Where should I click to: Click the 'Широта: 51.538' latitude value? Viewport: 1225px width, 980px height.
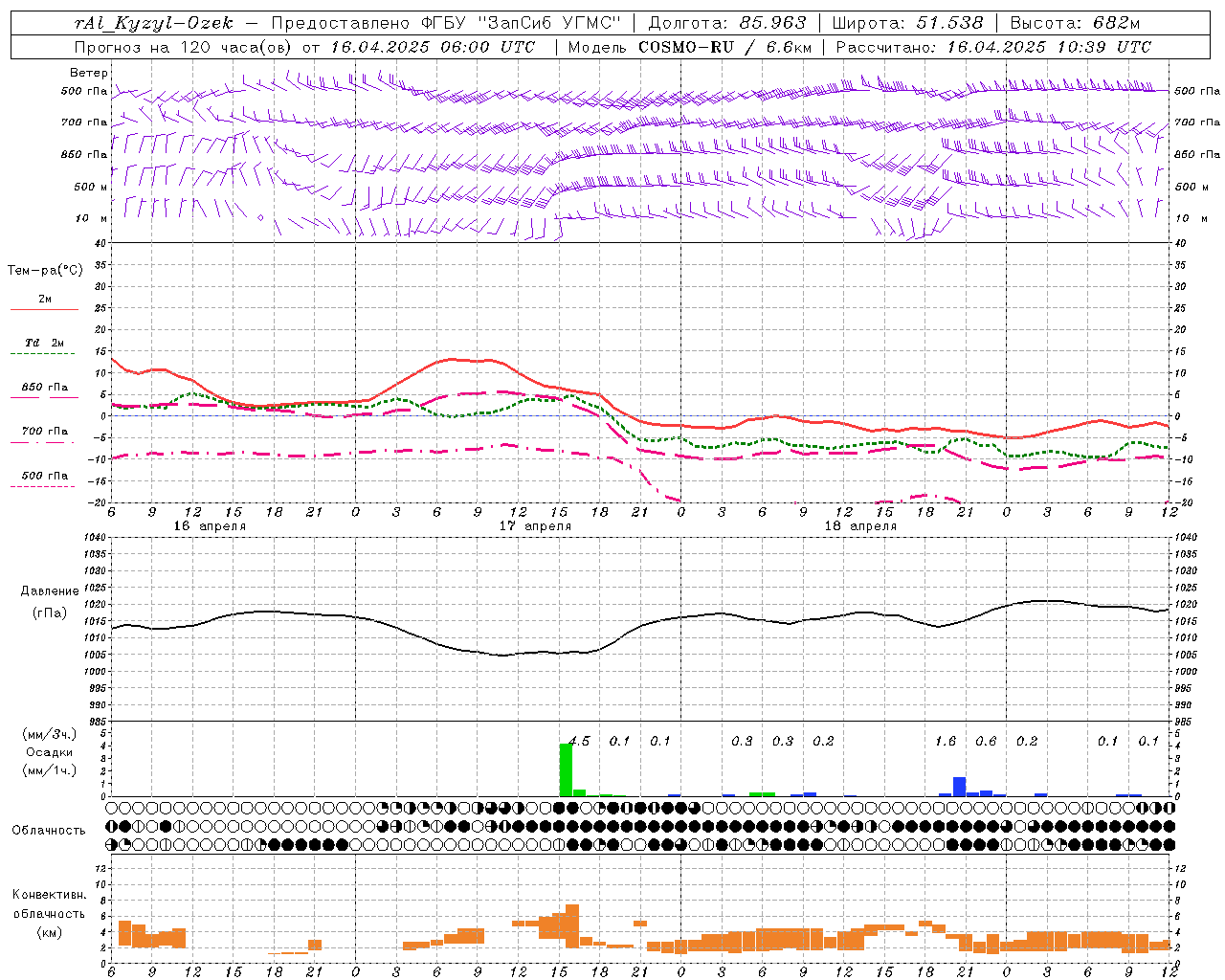tap(908, 23)
